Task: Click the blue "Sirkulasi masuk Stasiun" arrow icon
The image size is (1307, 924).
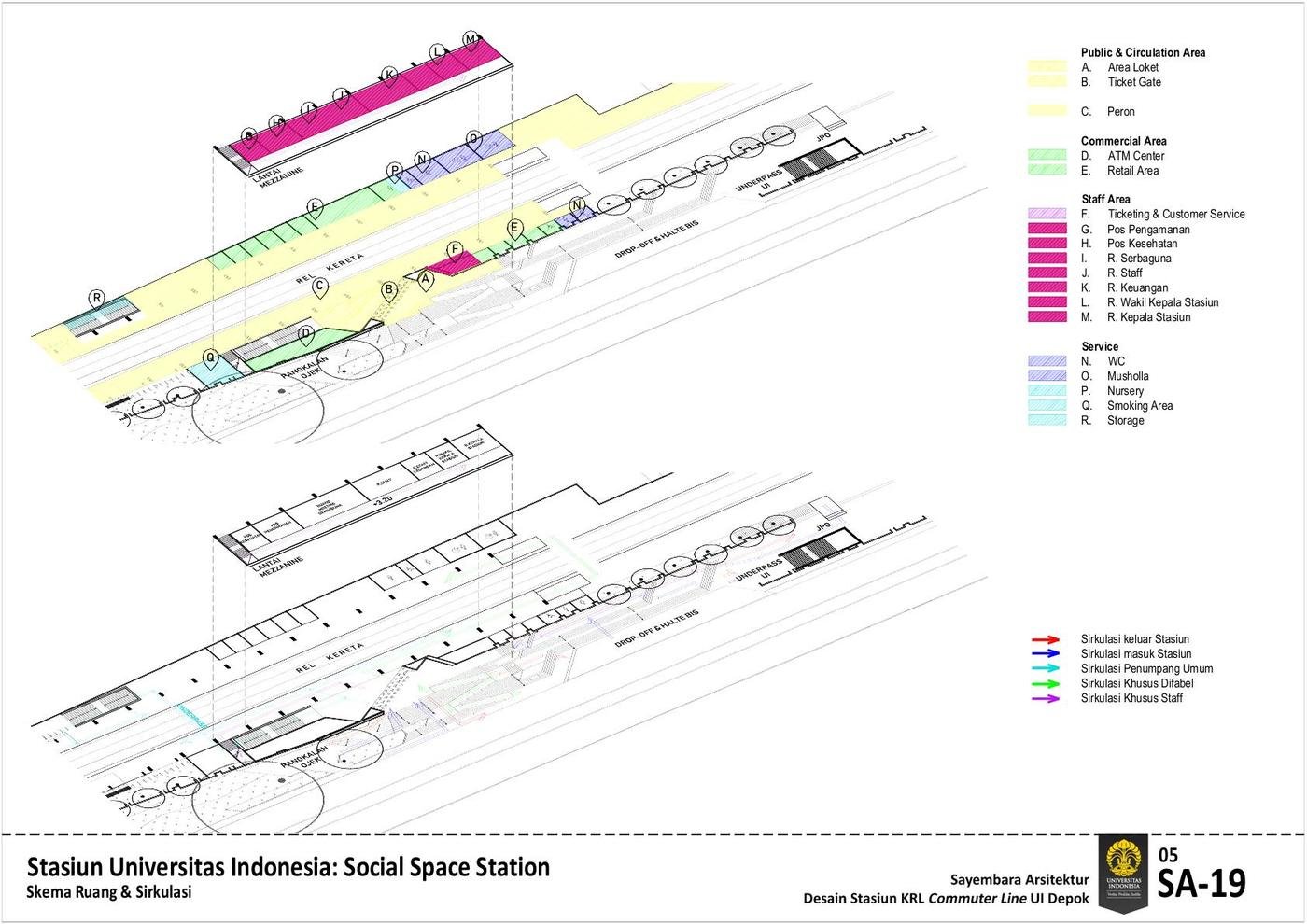Action: click(x=1043, y=654)
